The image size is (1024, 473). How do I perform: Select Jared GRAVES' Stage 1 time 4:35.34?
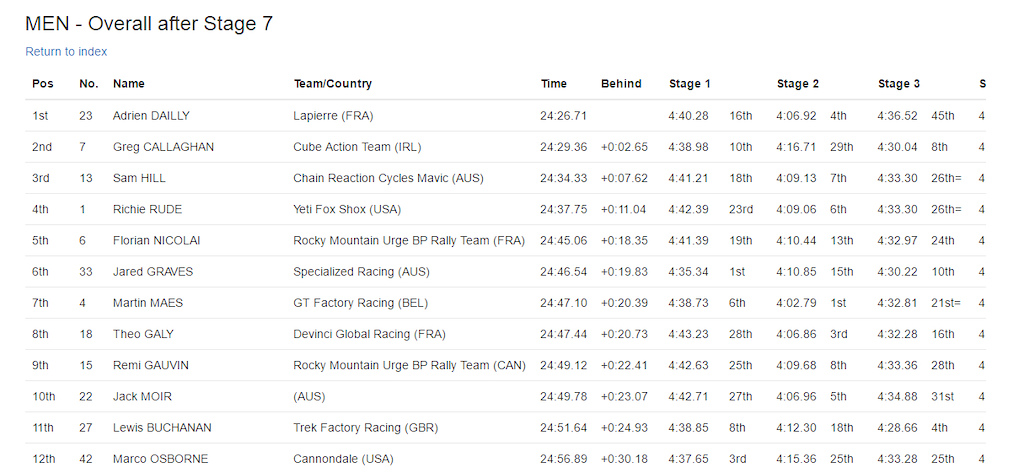click(x=688, y=272)
